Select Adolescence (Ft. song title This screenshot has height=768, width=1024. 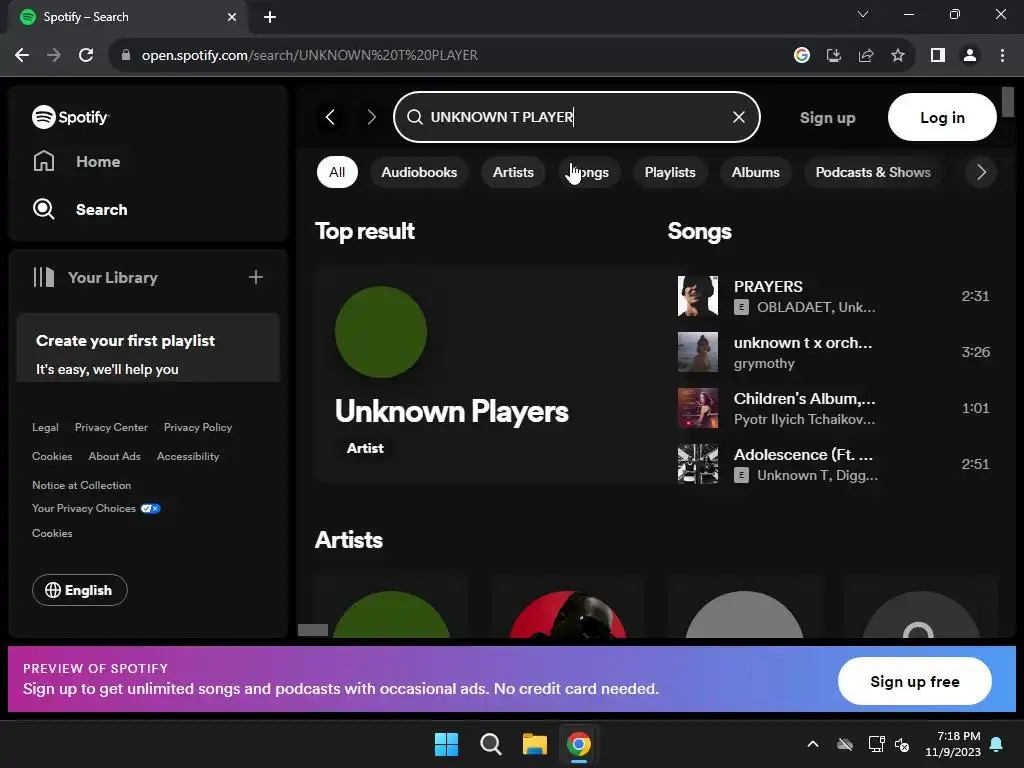coord(803,455)
